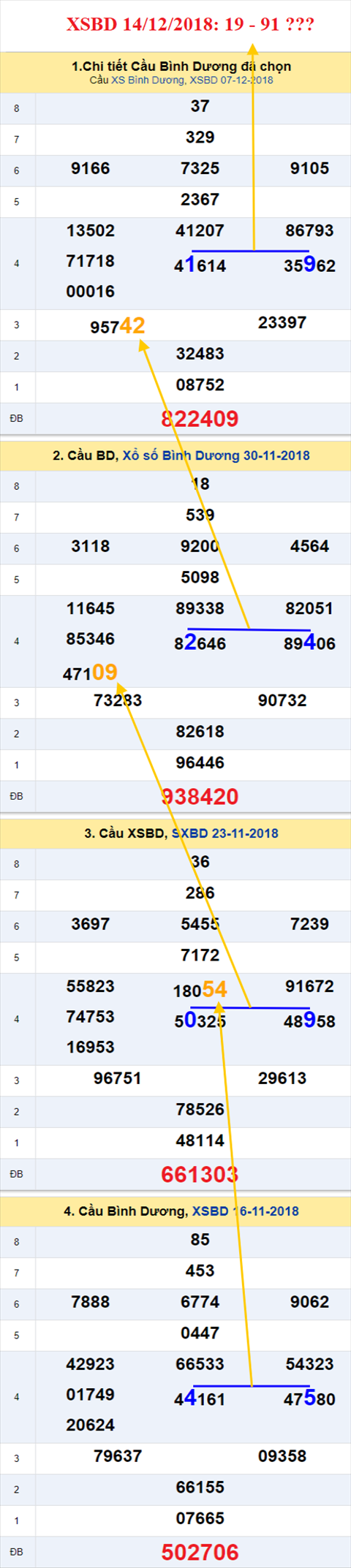Click special prize 502706
Image resolution: width=351 pixels, height=1568 pixels.
(x=200, y=1553)
